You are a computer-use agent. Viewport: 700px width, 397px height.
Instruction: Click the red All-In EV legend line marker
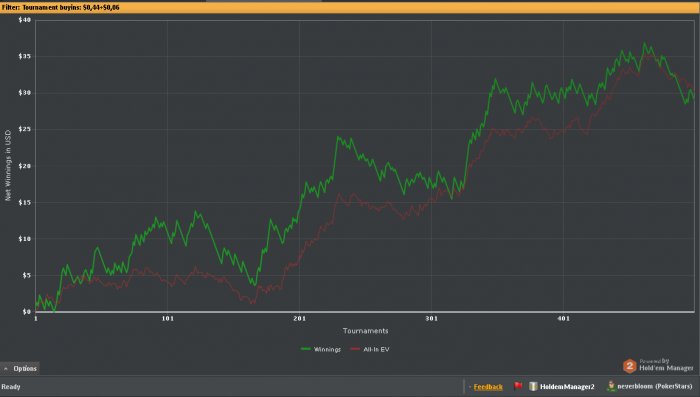(355, 349)
